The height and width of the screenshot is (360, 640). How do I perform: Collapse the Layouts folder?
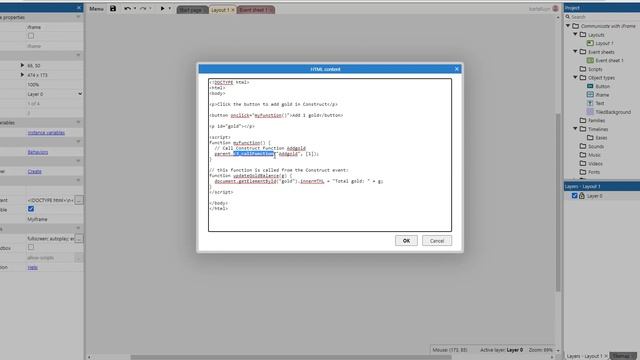pyautogui.click(x=576, y=34)
